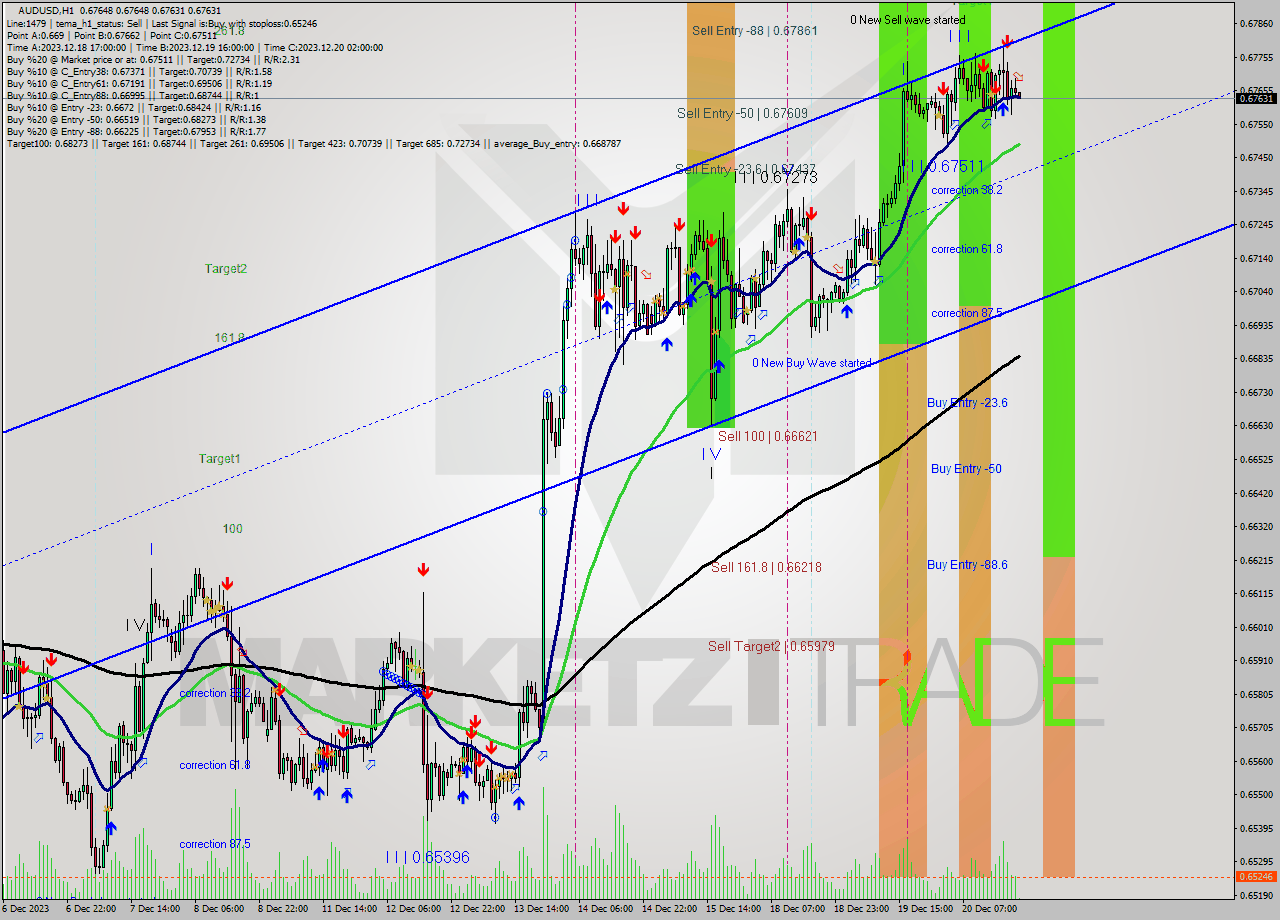Click '14 Dec 22:00' on the time axis

[x=669, y=909]
